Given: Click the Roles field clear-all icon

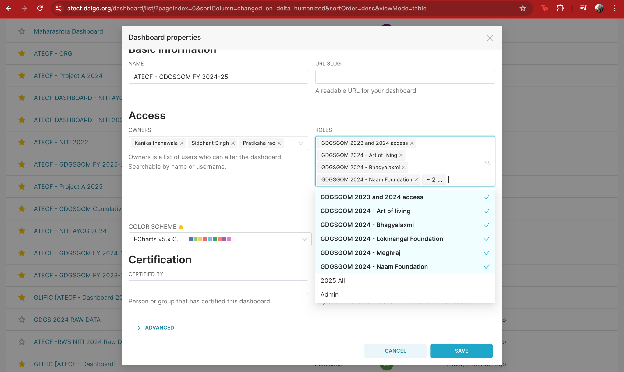Looking at the screenshot, I should click(x=487, y=162).
